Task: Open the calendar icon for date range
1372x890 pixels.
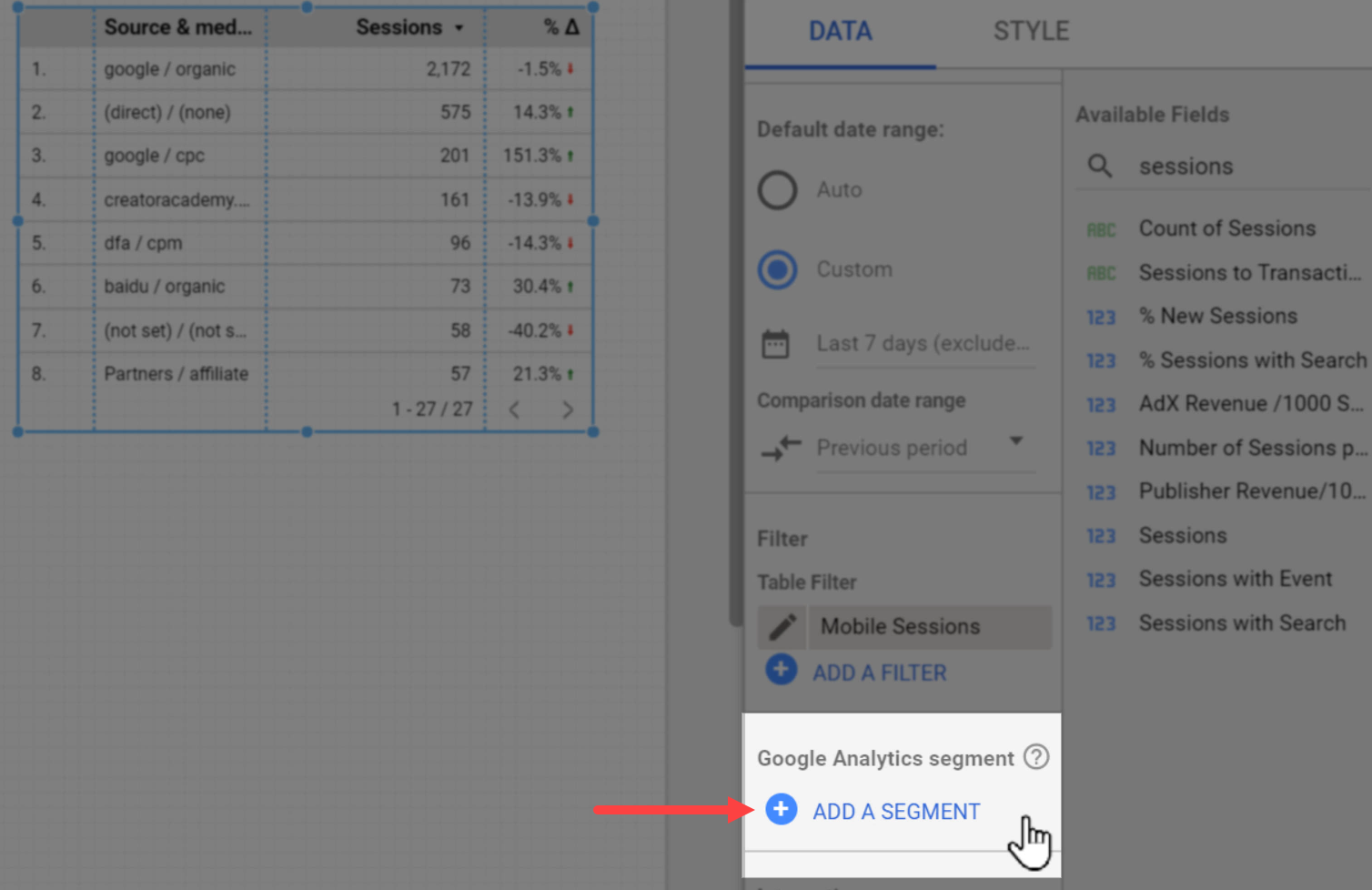Action: [775, 344]
